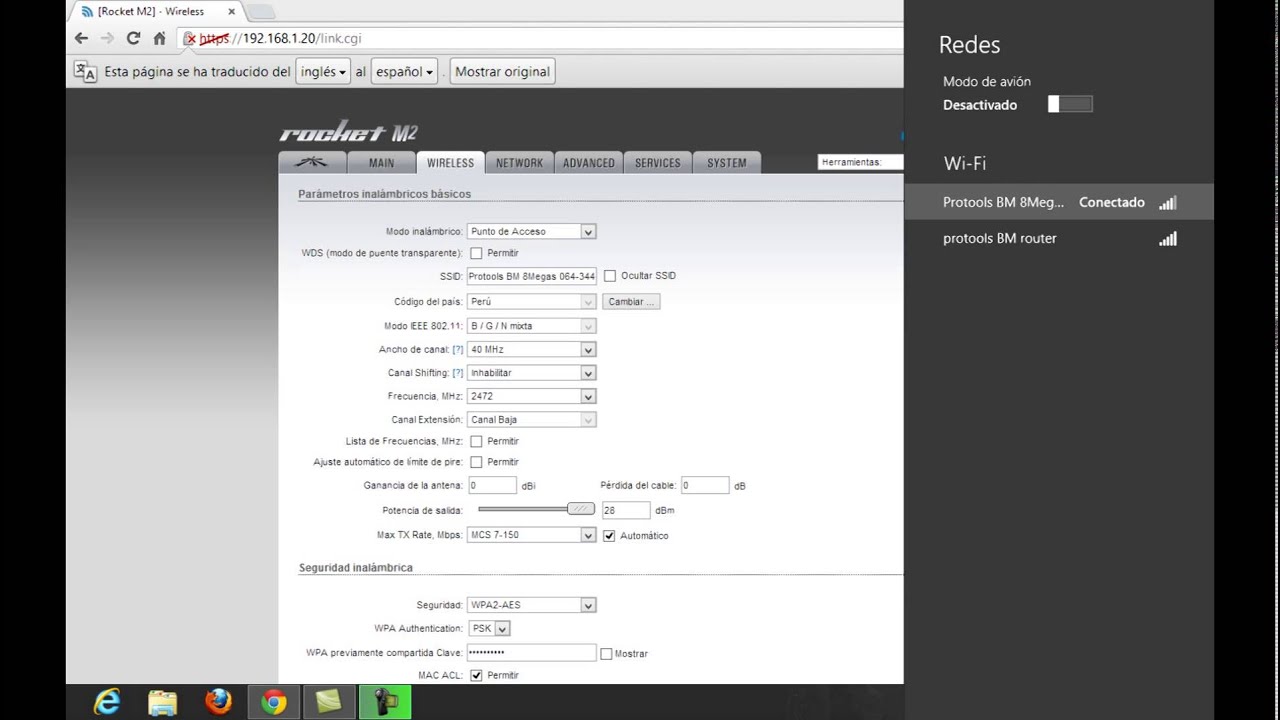Check the Ocultar SSID box

point(610,276)
